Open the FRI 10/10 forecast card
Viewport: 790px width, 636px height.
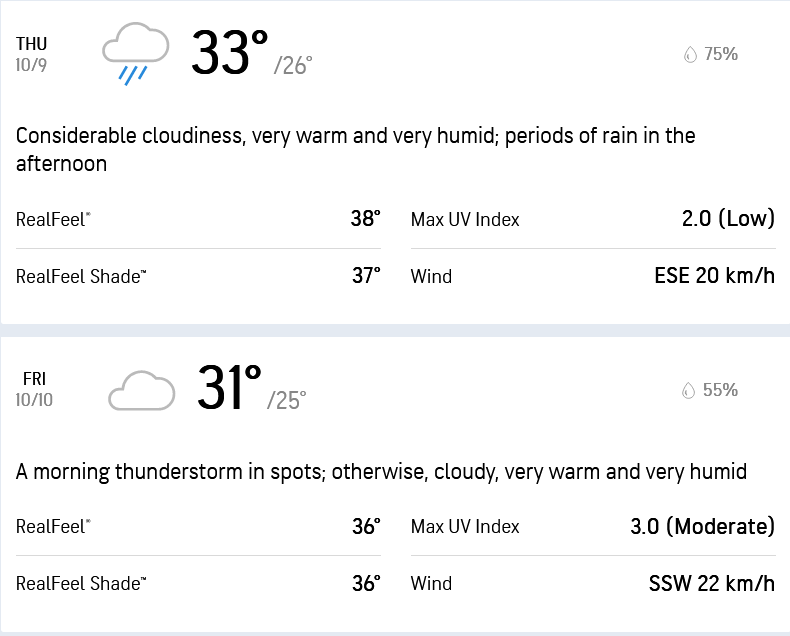pyautogui.click(x=34, y=388)
